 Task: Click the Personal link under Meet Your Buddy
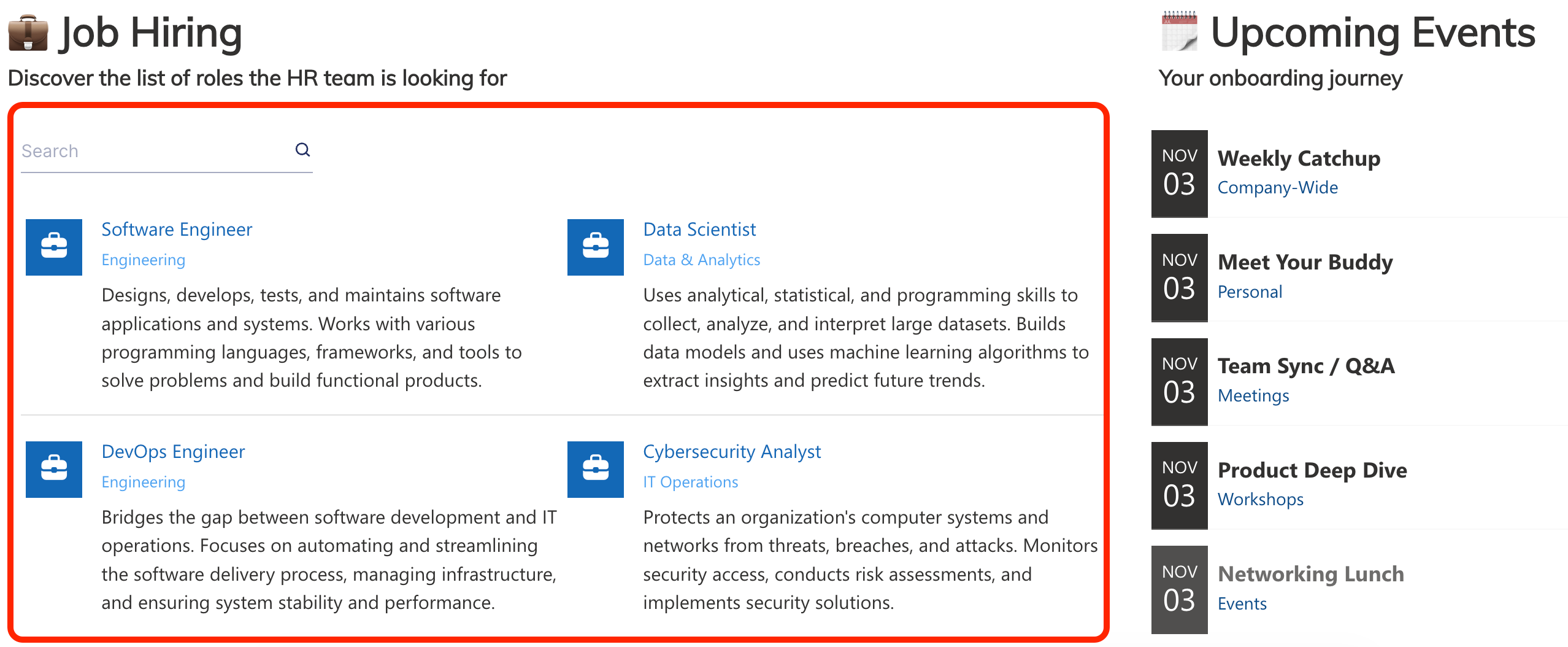tap(1250, 292)
